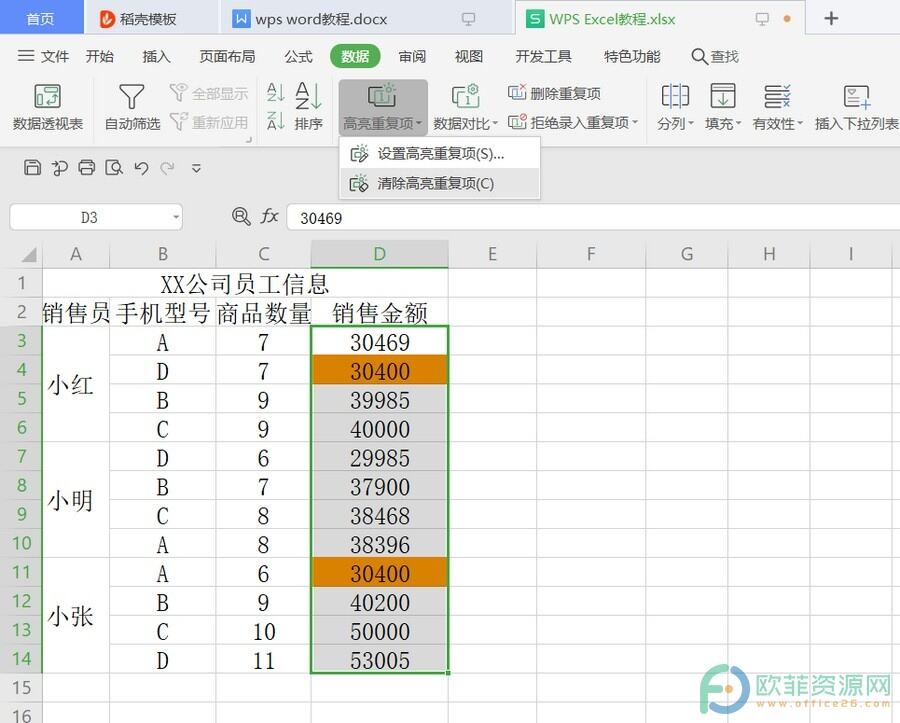
Task: Switch to the 页面布局 ribbon tab
Action: click(x=227, y=56)
